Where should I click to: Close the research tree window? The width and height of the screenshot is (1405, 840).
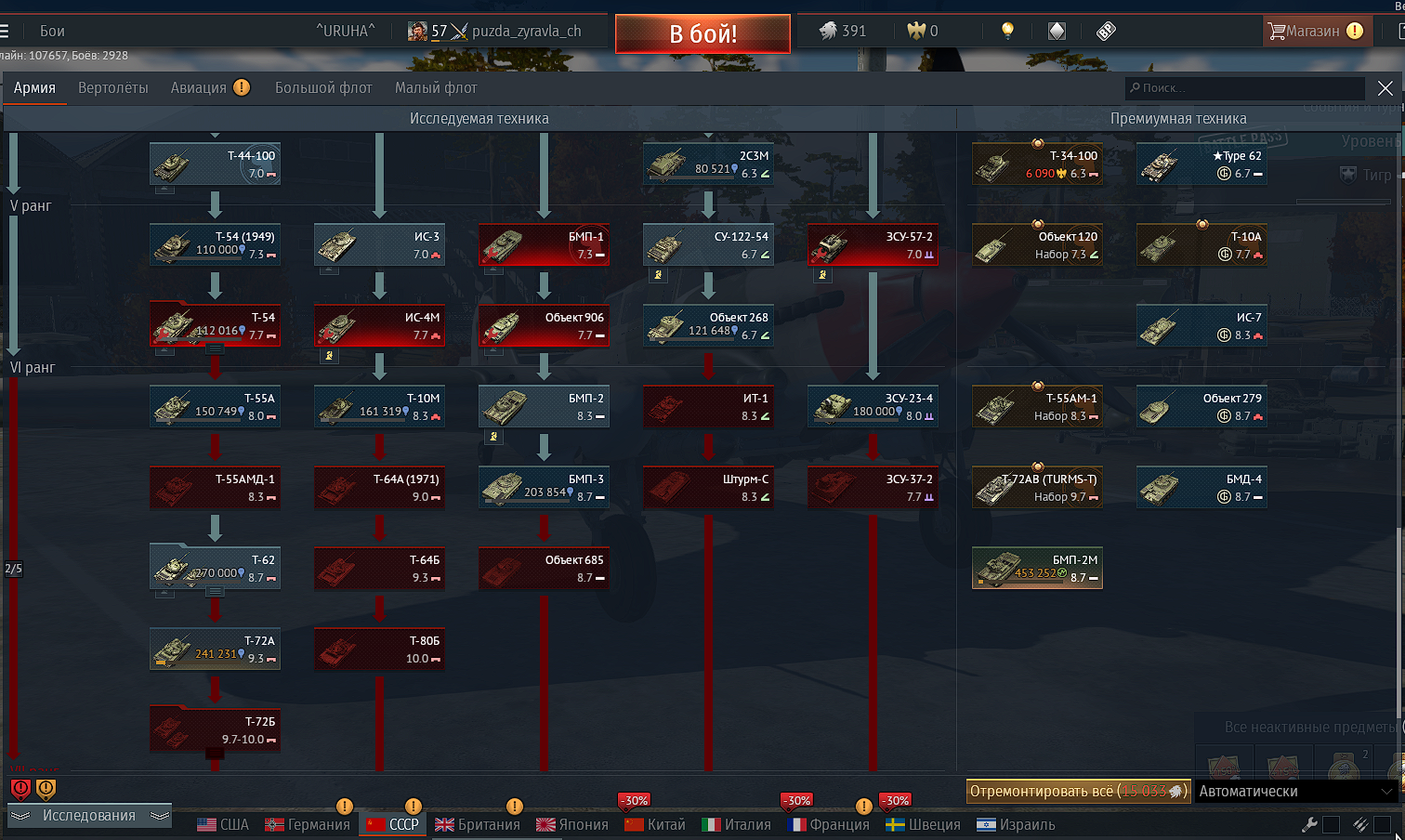(1385, 87)
